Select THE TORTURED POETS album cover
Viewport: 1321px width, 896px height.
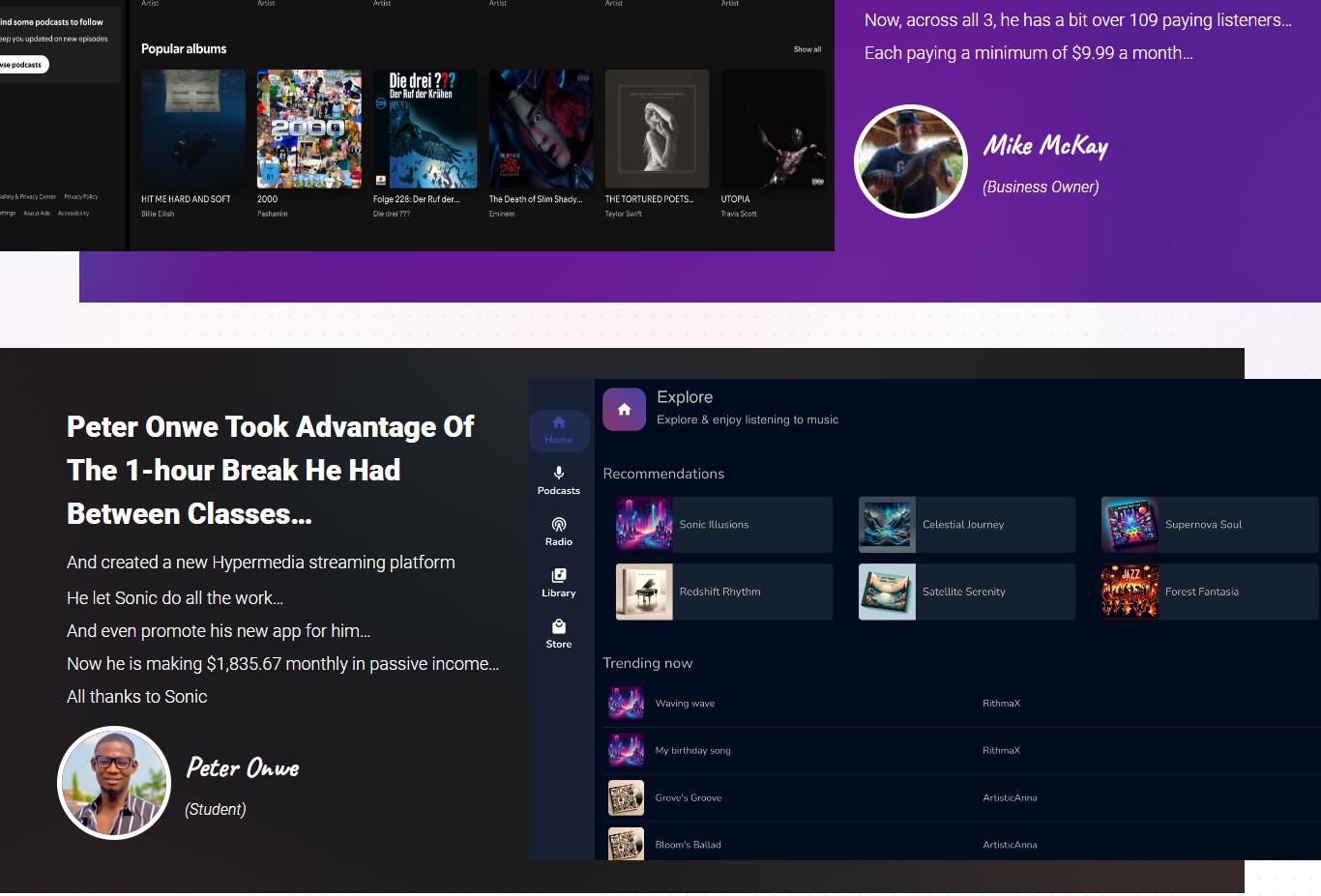pos(658,129)
